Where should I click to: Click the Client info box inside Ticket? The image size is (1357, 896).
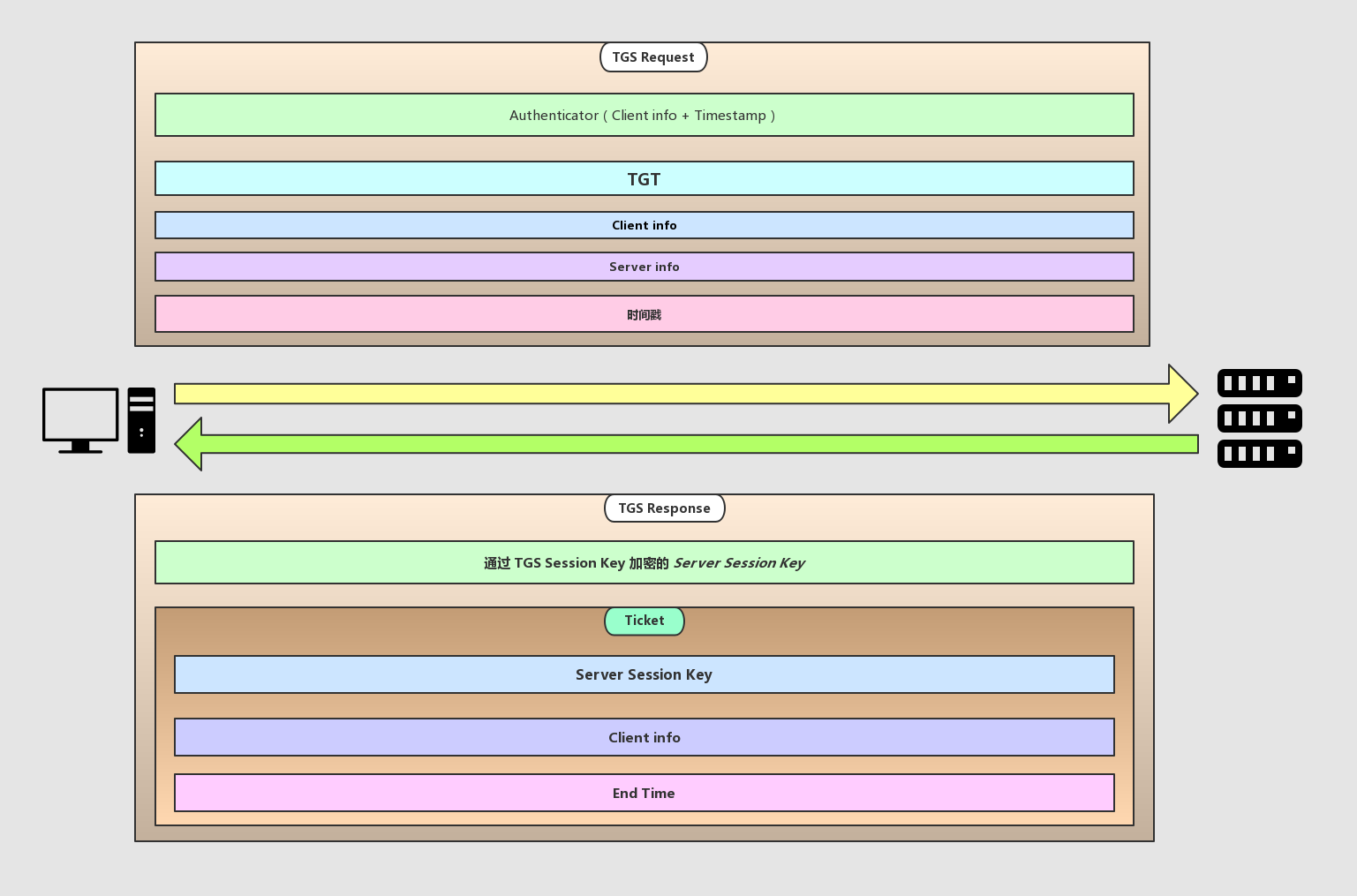(x=644, y=737)
